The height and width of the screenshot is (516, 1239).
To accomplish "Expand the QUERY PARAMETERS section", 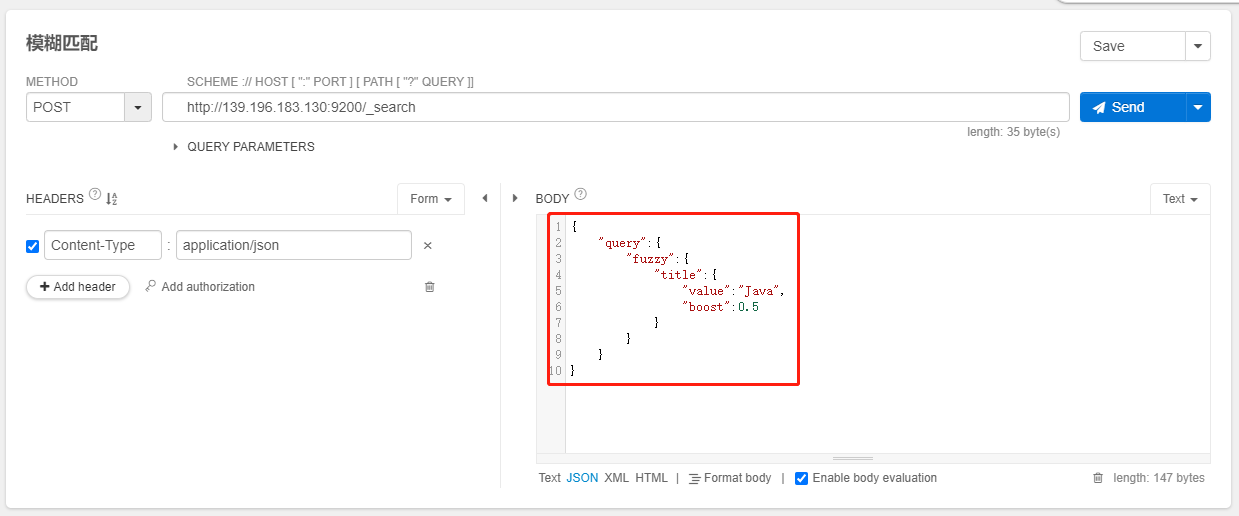I will click(x=244, y=147).
